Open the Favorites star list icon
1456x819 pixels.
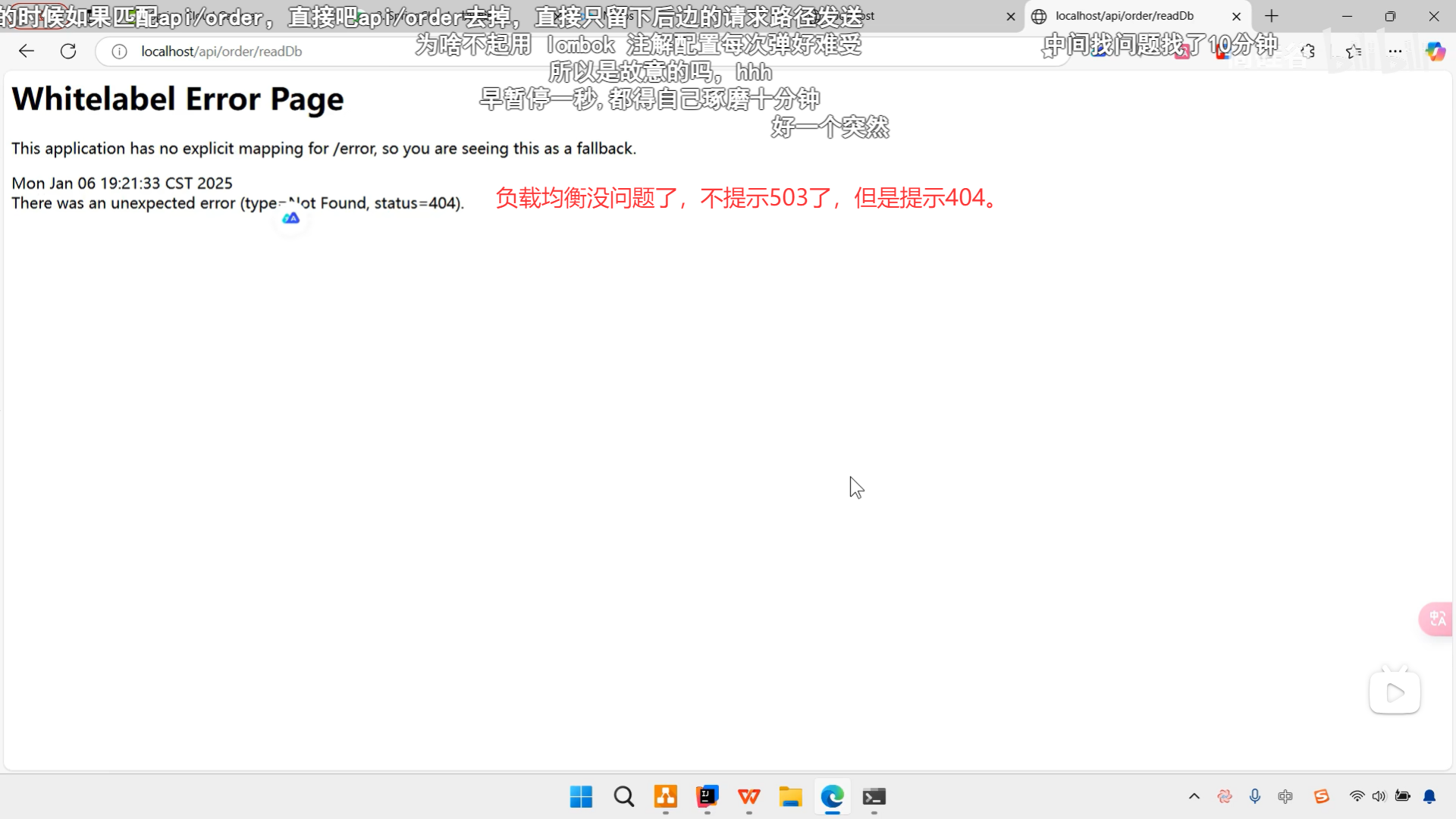[1354, 51]
